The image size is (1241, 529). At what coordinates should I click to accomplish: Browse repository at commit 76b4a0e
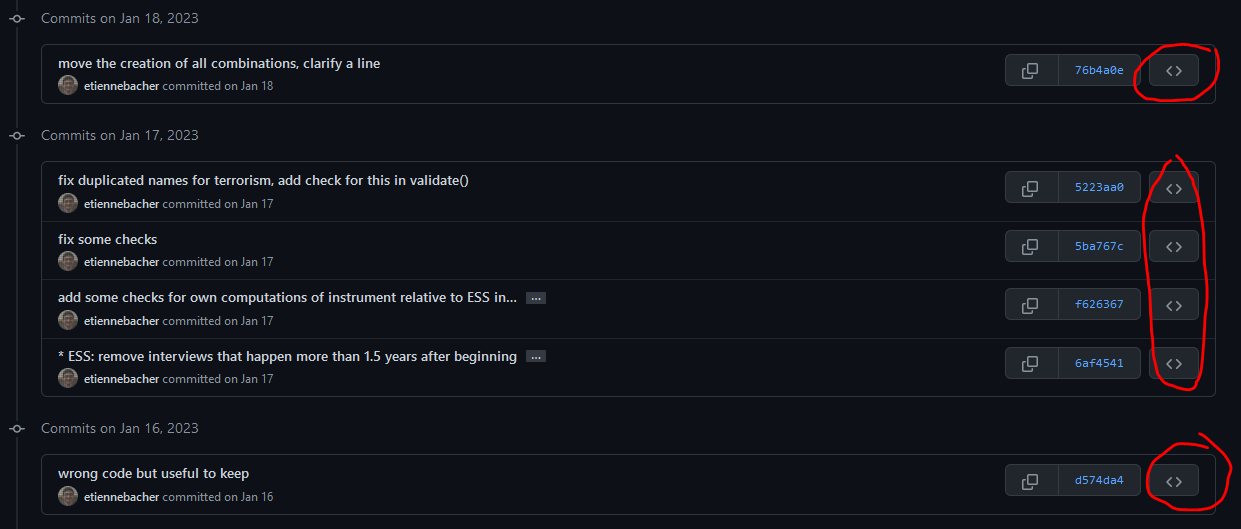[x=1174, y=71]
